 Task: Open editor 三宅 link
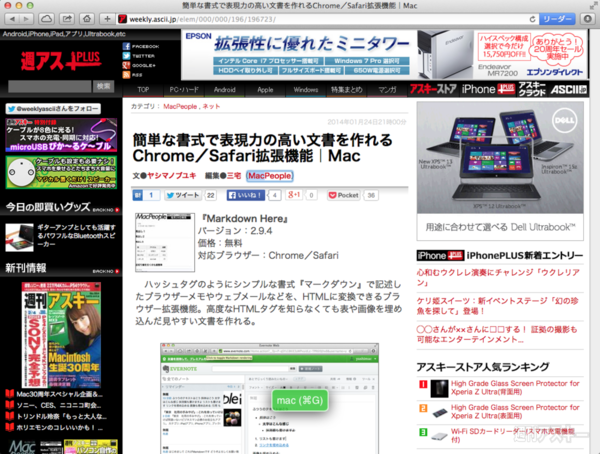tap(234, 176)
